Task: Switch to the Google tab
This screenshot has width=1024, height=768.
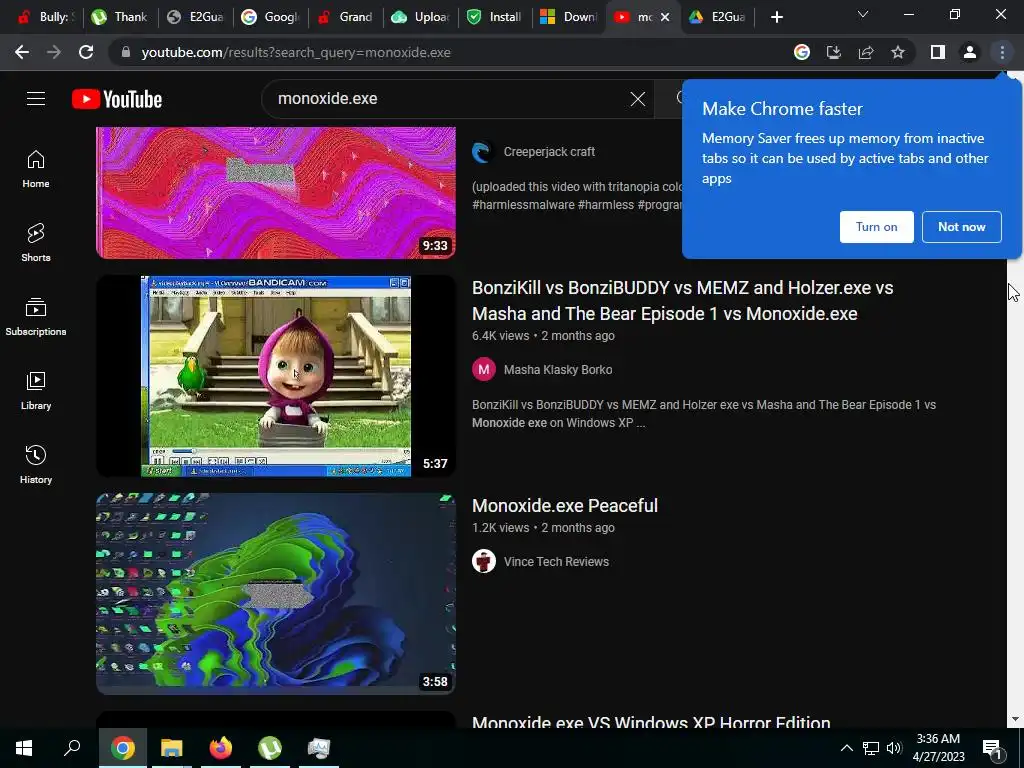Action: (x=270, y=17)
